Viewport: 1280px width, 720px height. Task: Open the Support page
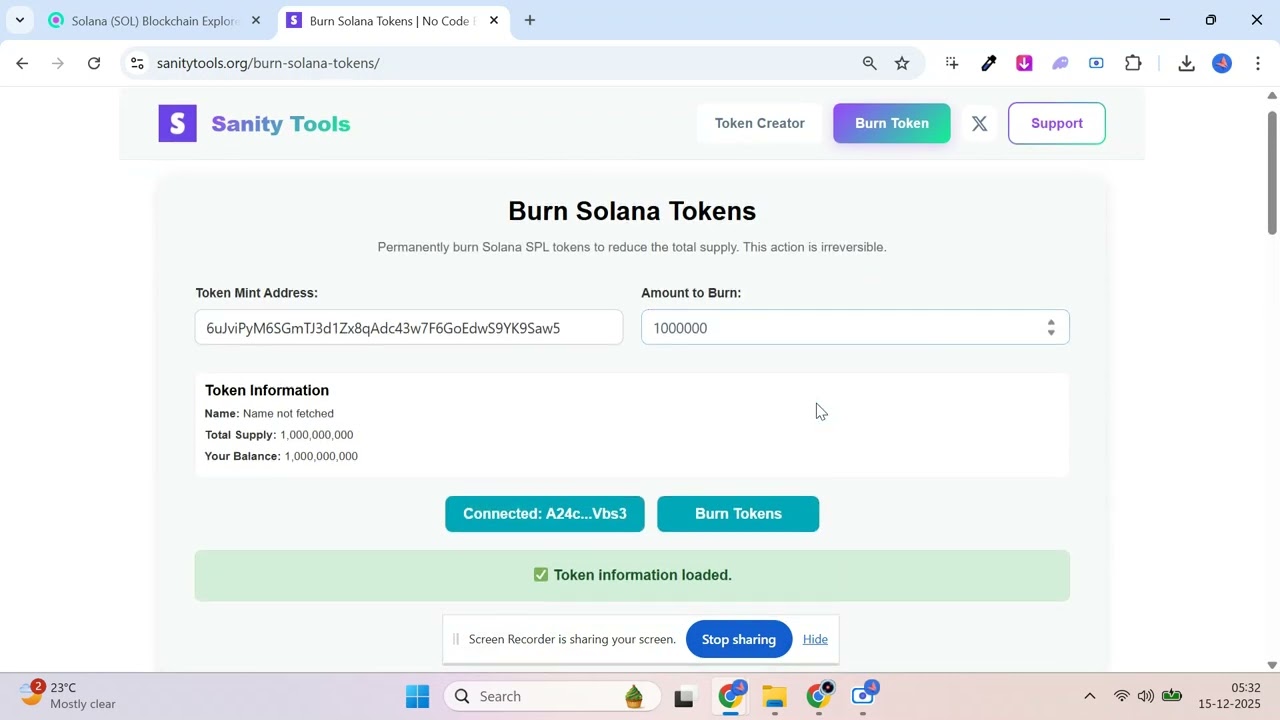tap(1057, 123)
